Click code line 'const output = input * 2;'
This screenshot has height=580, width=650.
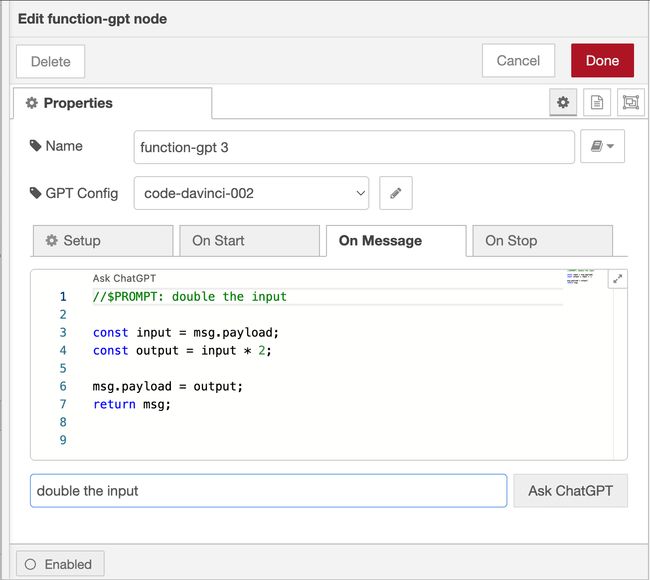(182, 351)
